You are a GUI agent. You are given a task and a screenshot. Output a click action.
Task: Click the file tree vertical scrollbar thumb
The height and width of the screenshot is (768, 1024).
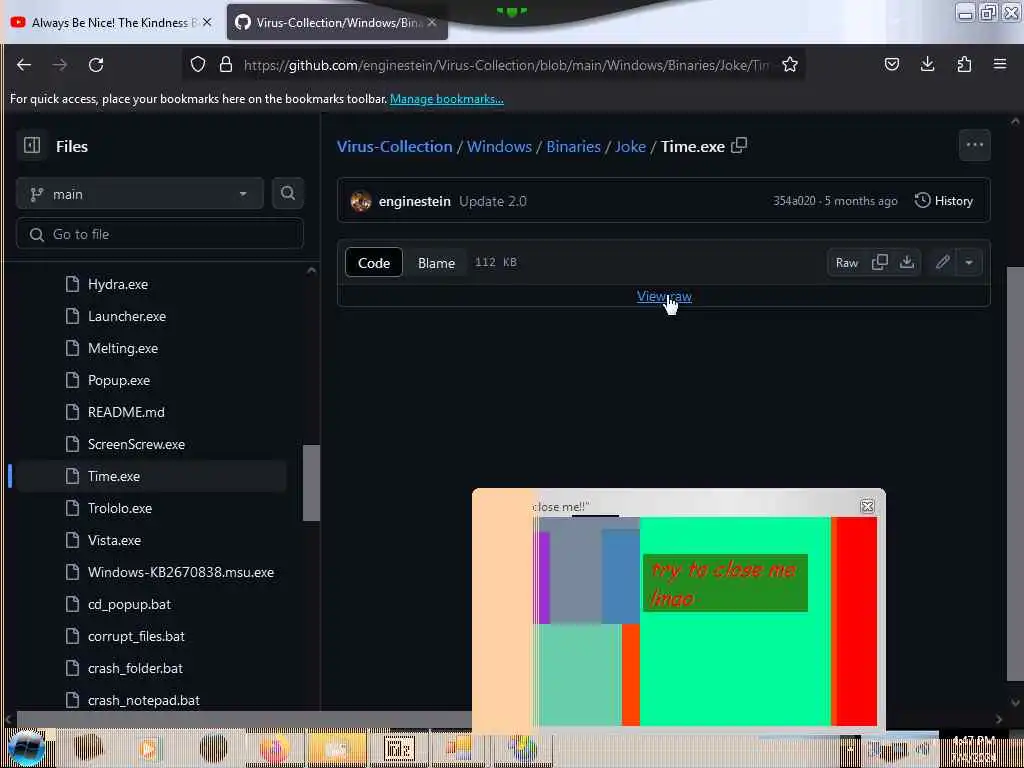pyautogui.click(x=312, y=483)
